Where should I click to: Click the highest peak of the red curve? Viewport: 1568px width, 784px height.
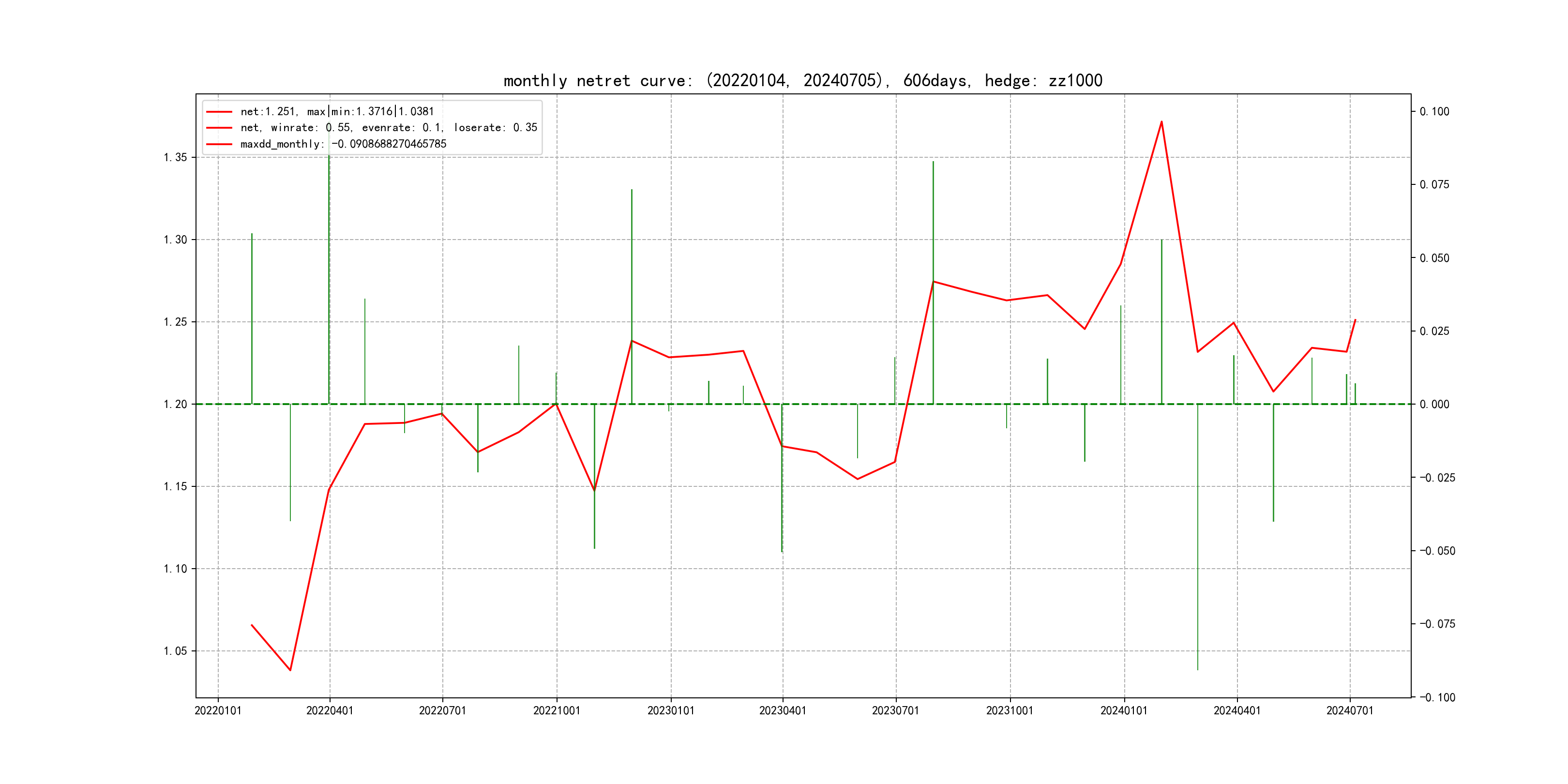[x=1161, y=122]
